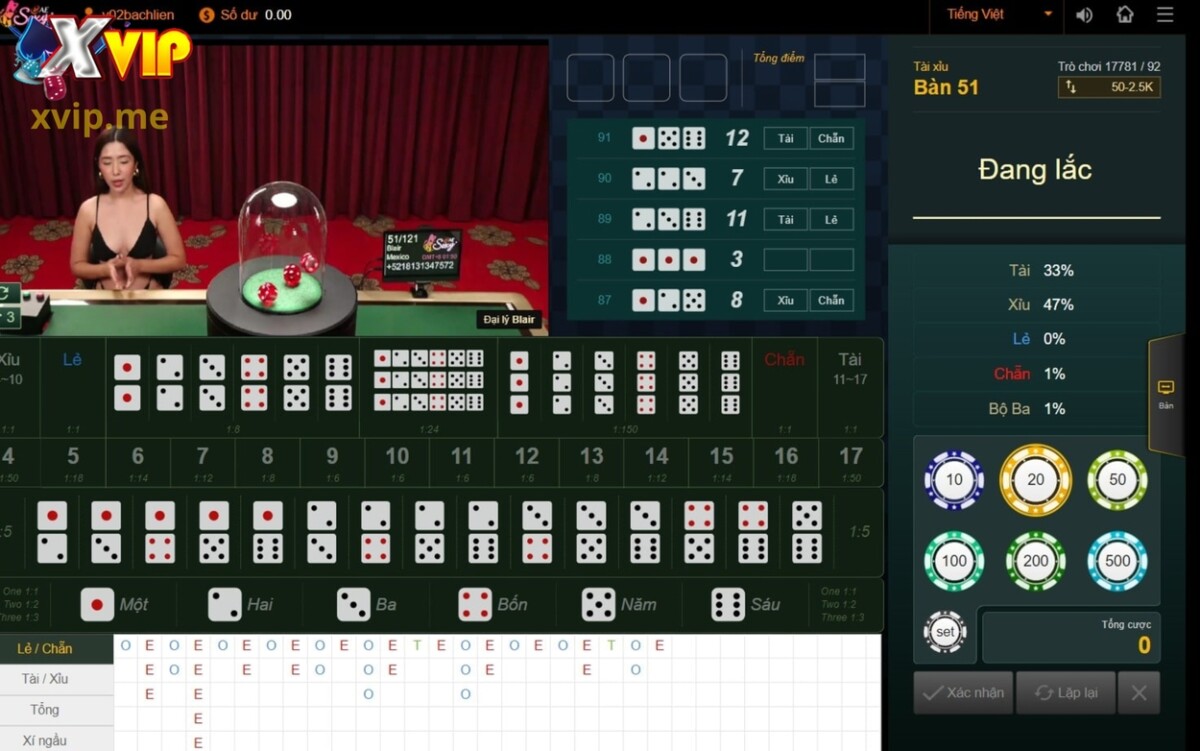The image size is (1200, 751).
Task: Select the 10 value chip
Action: (954, 480)
